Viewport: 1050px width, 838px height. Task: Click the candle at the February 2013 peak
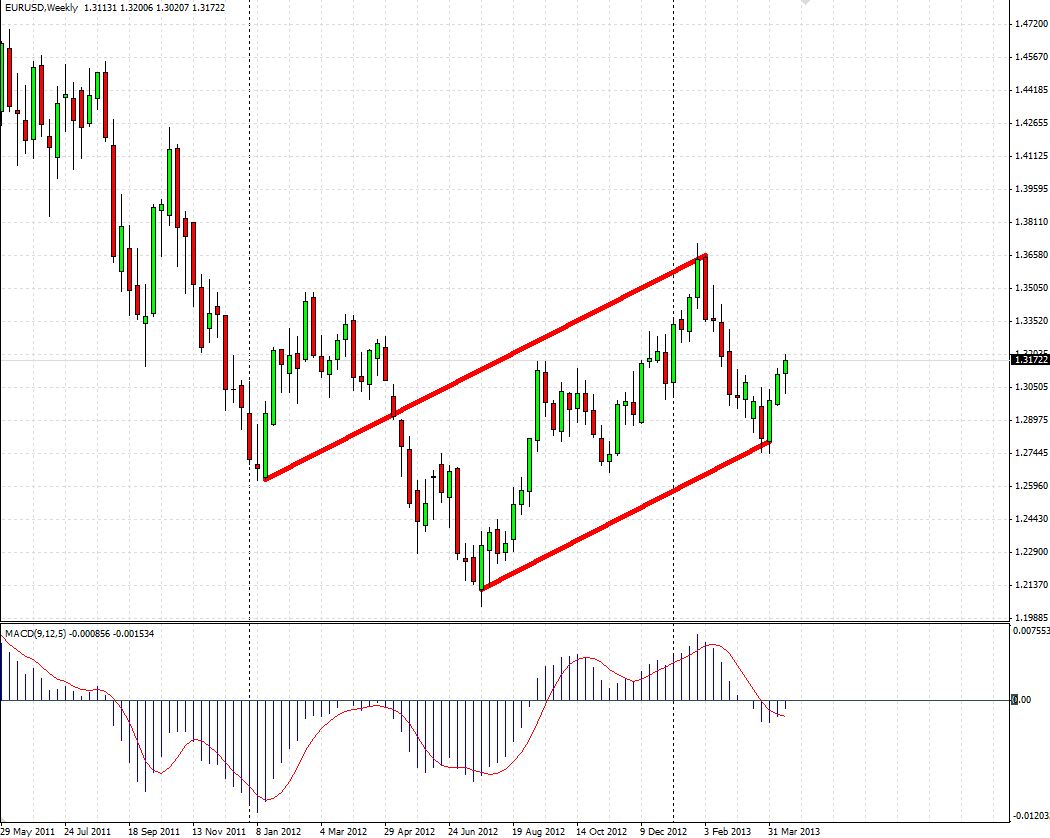pyautogui.click(x=698, y=278)
